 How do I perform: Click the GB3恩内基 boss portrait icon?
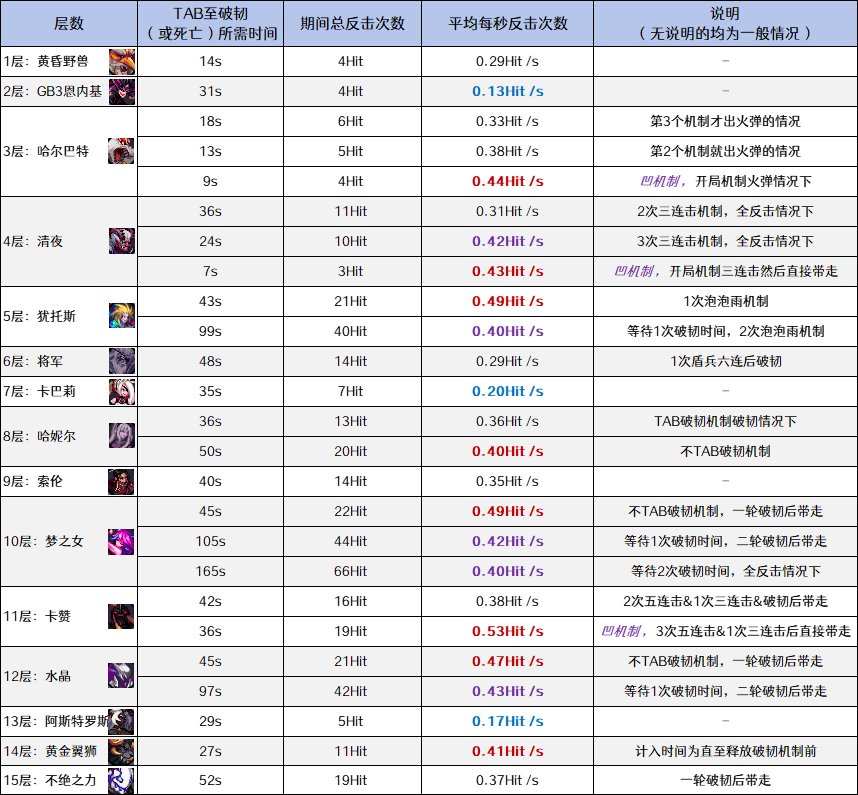122,91
